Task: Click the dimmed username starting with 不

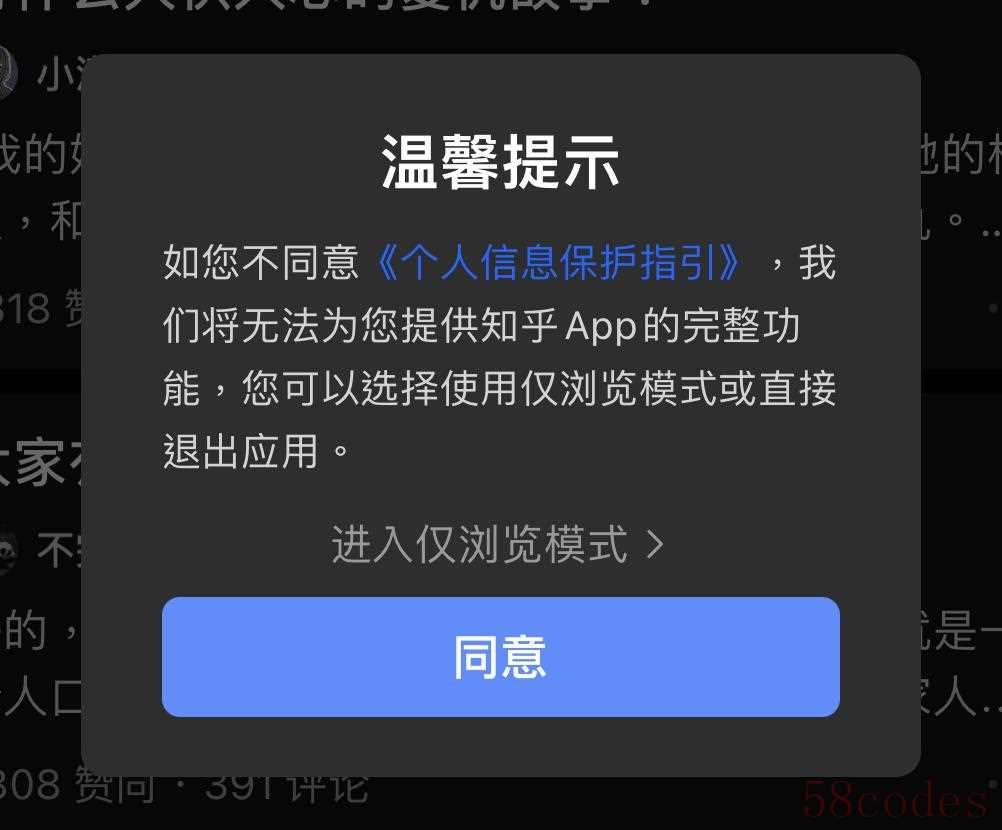Action: pos(59,549)
